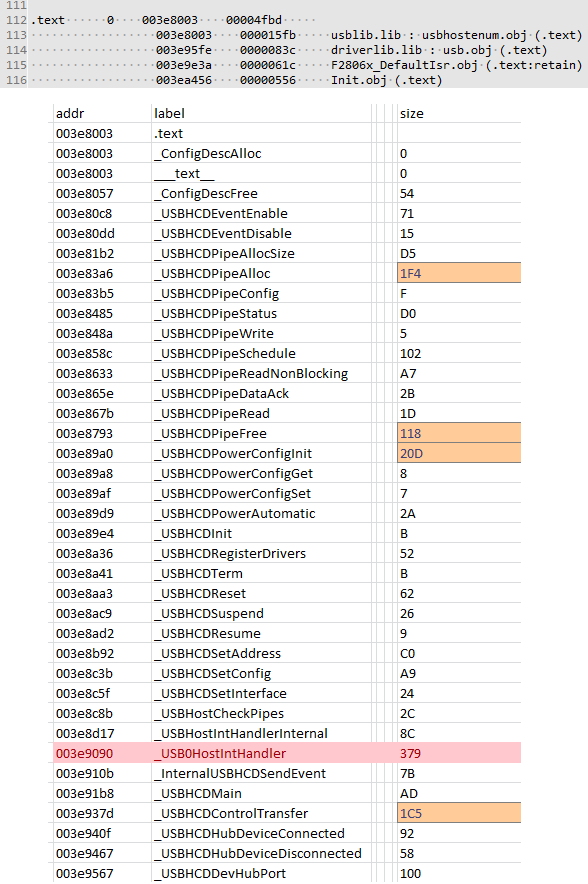Image resolution: width=588 pixels, height=884 pixels.
Task: Select the _USBHCDPipeFree label
Action: click(211, 434)
